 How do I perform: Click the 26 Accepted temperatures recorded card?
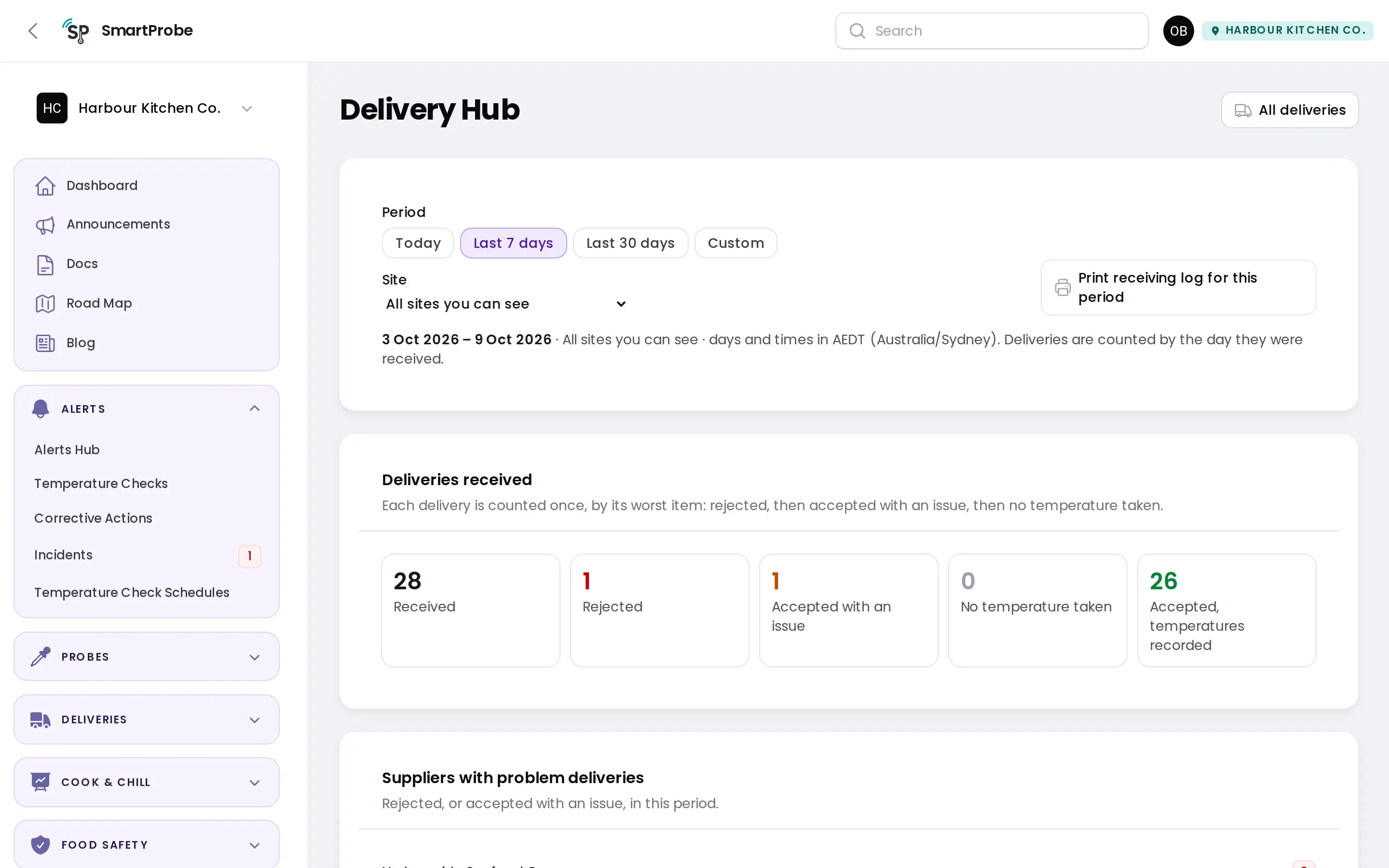pyautogui.click(x=1226, y=610)
